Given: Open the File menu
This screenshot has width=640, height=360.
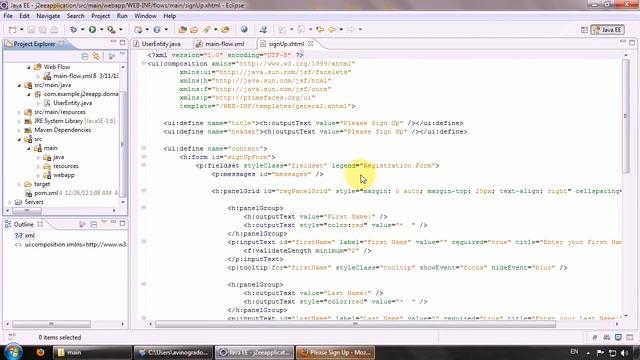Looking at the screenshot, I should click(x=8, y=16).
